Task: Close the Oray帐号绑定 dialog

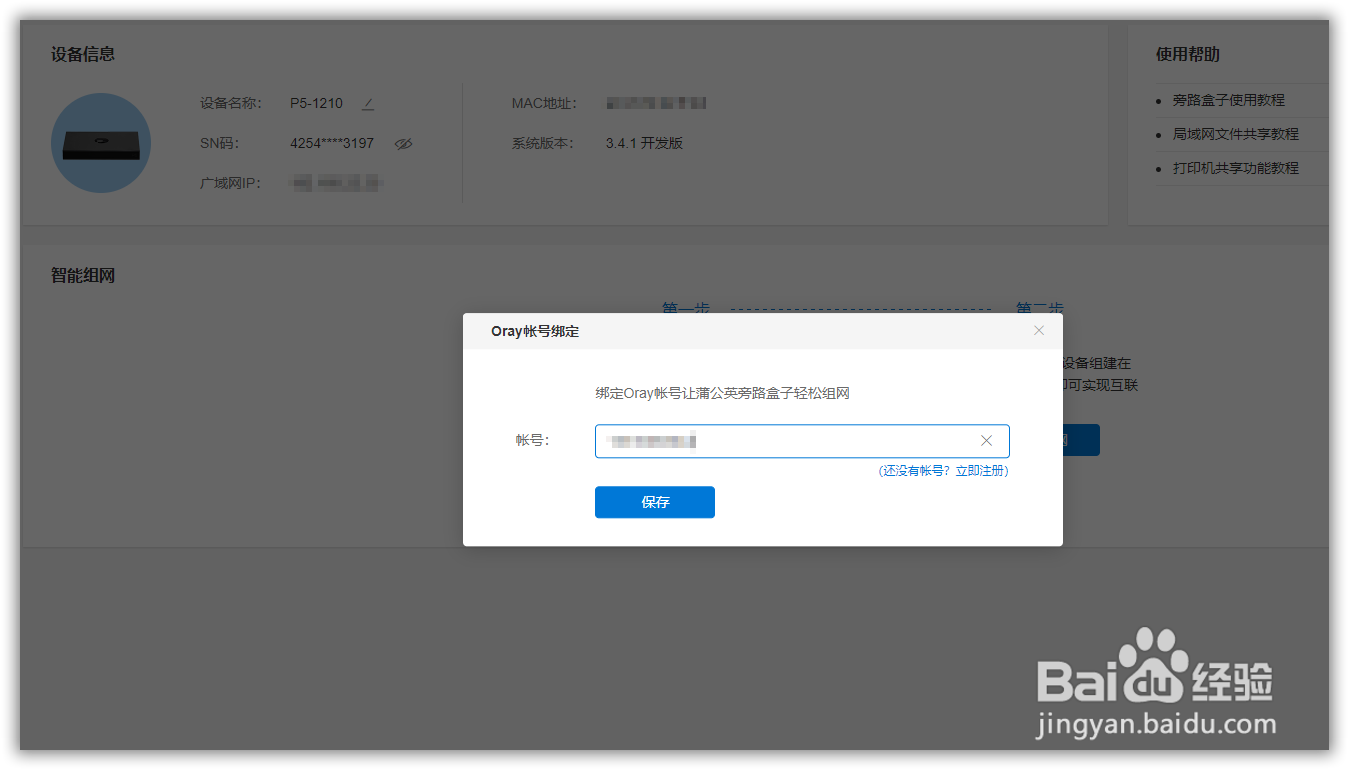Action: pos(1039,330)
